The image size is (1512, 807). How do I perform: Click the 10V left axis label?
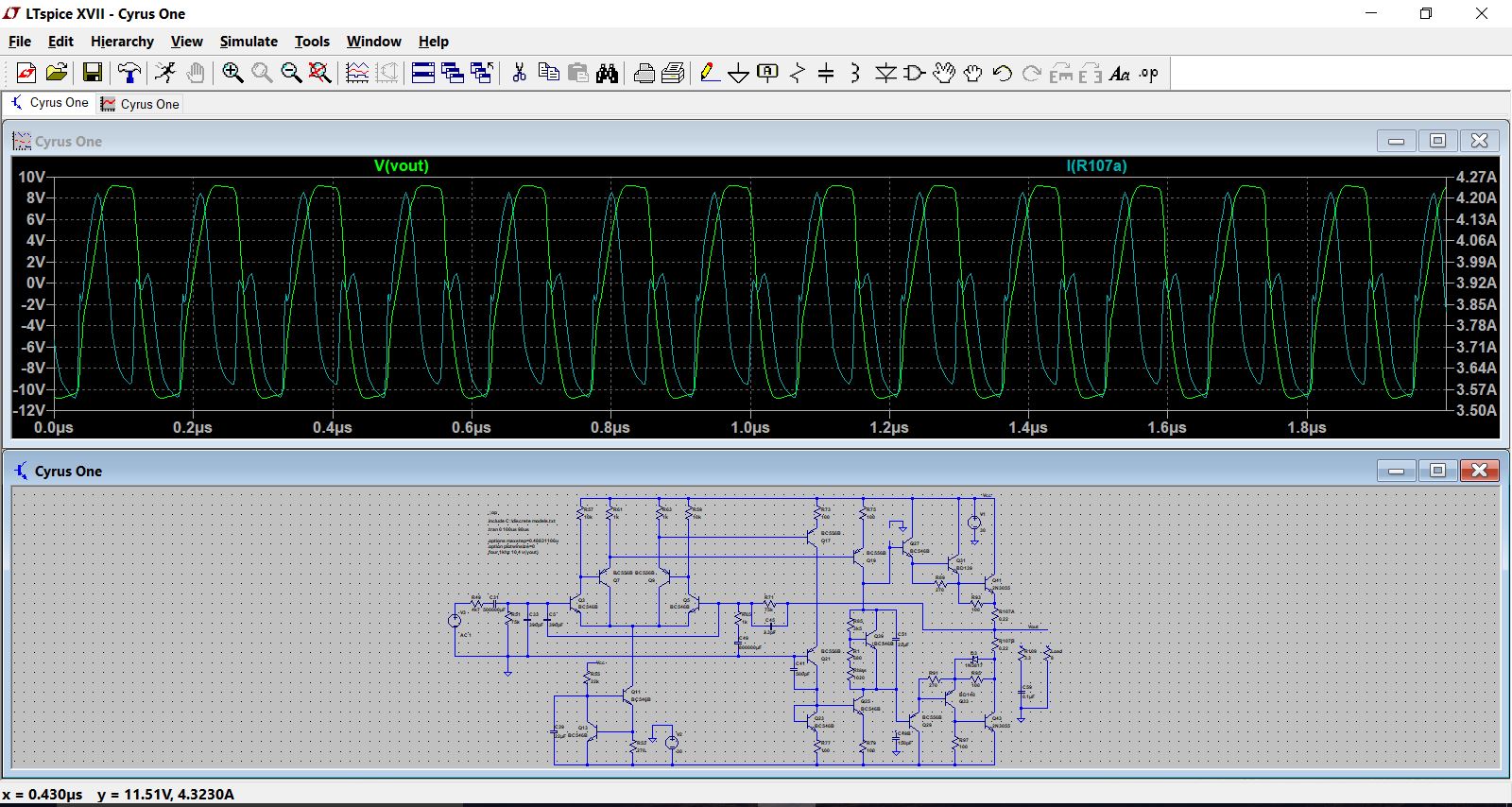[x=31, y=177]
